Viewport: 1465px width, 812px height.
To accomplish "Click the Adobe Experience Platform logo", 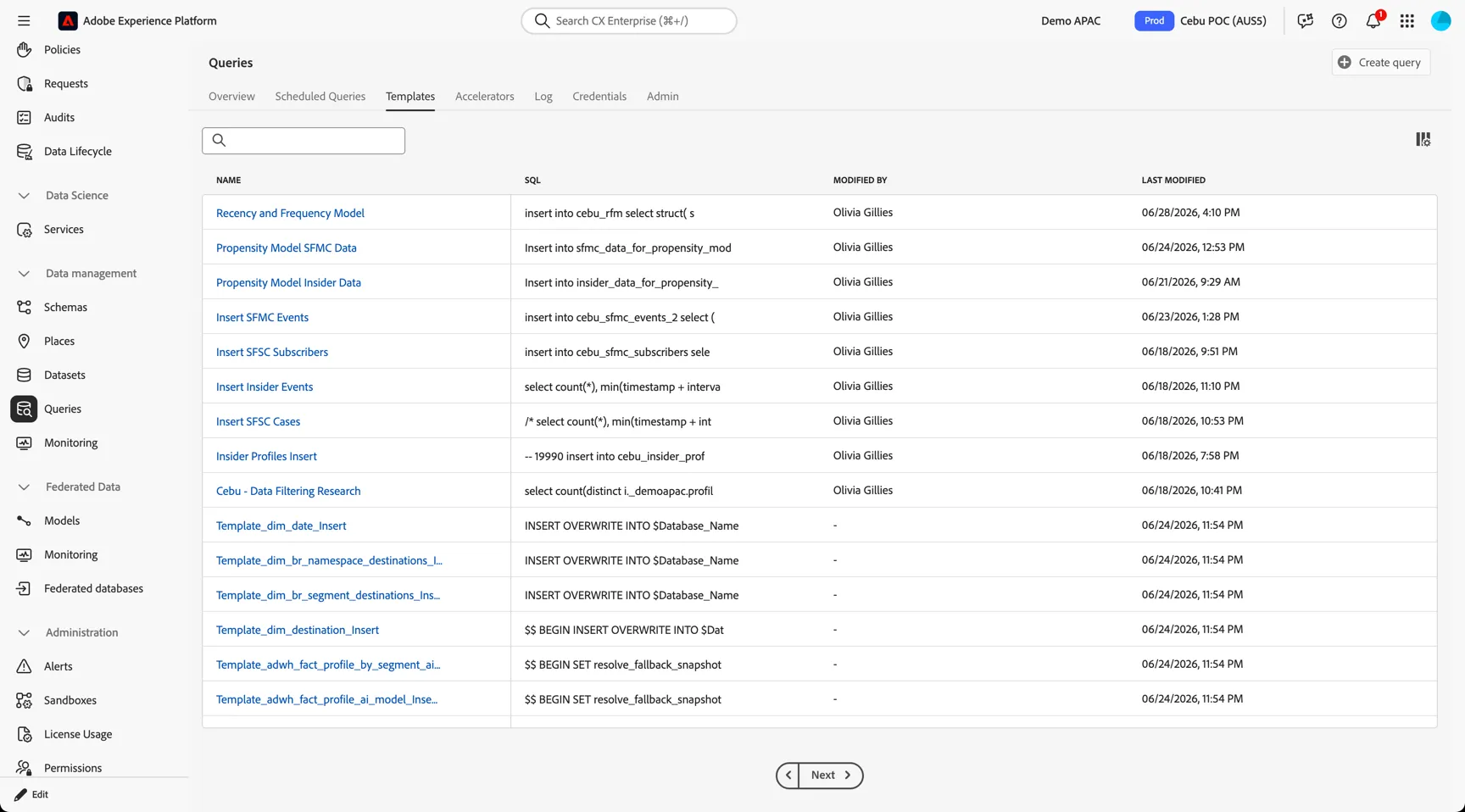I will pyautogui.click(x=68, y=20).
